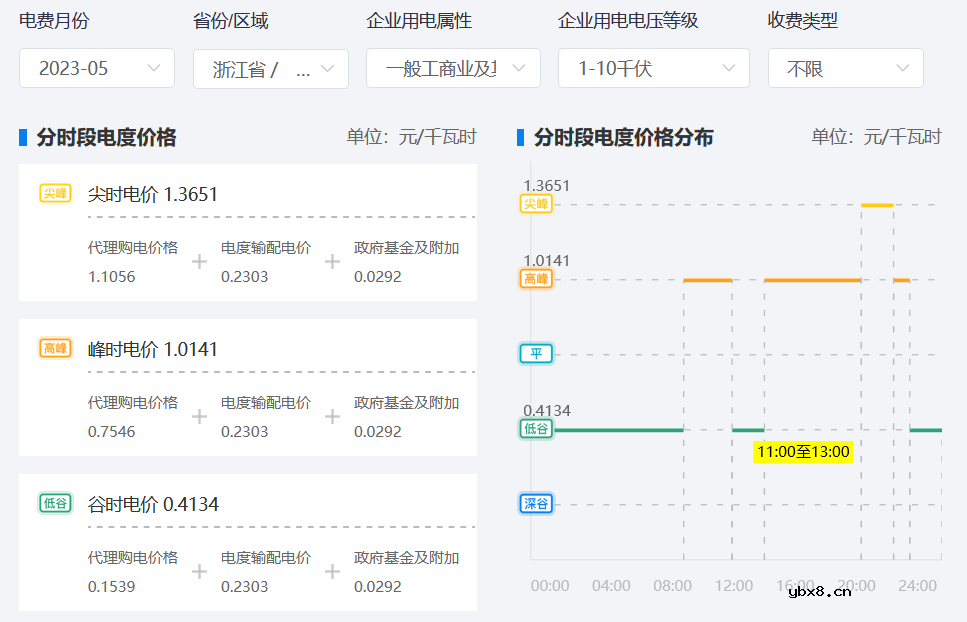Select the 高峰 legend label on the chart
967x622 pixels.
point(536,279)
